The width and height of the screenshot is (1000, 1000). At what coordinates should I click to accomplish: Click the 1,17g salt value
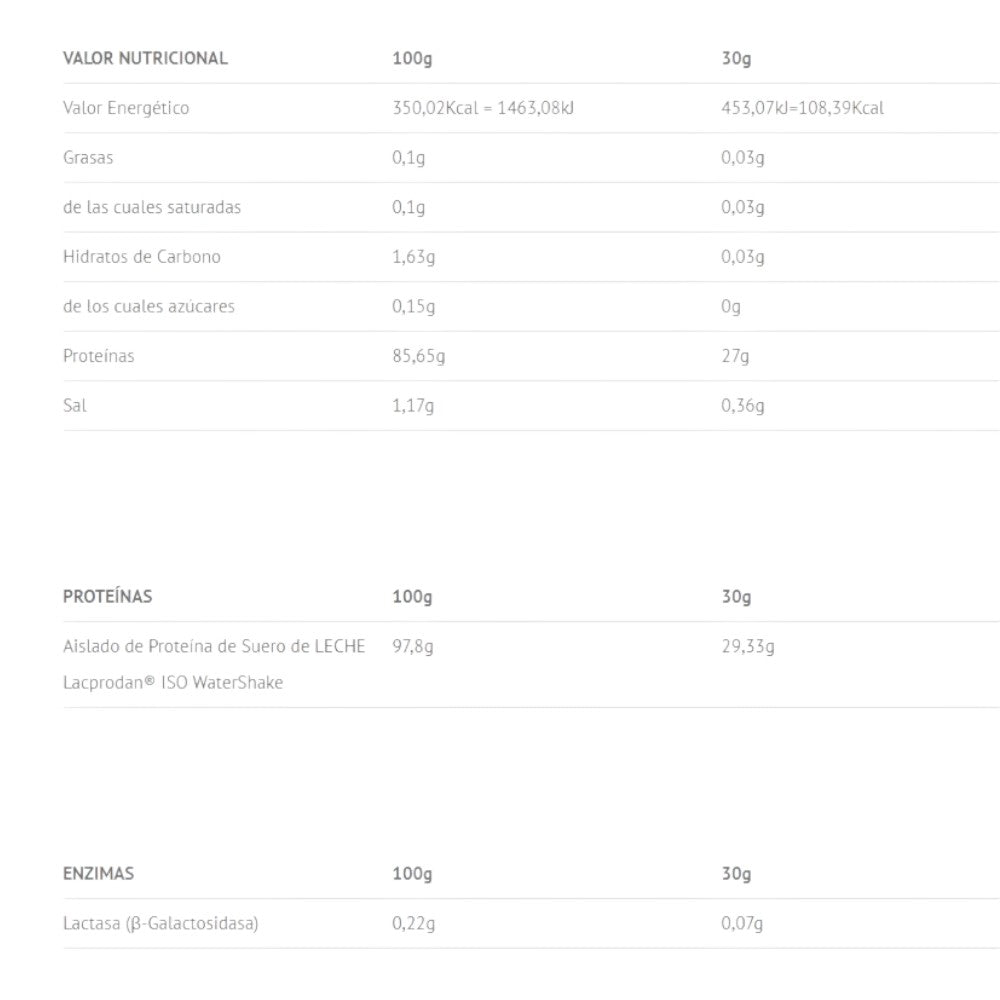point(413,406)
